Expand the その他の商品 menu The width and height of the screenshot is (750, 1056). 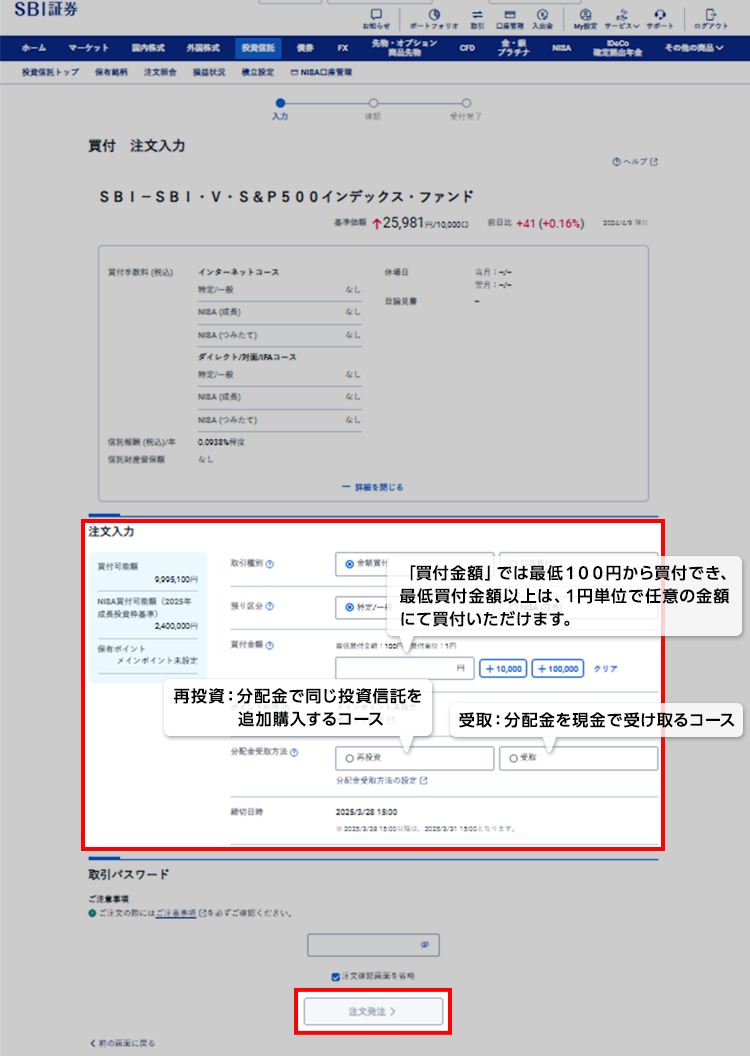point(693,48)
